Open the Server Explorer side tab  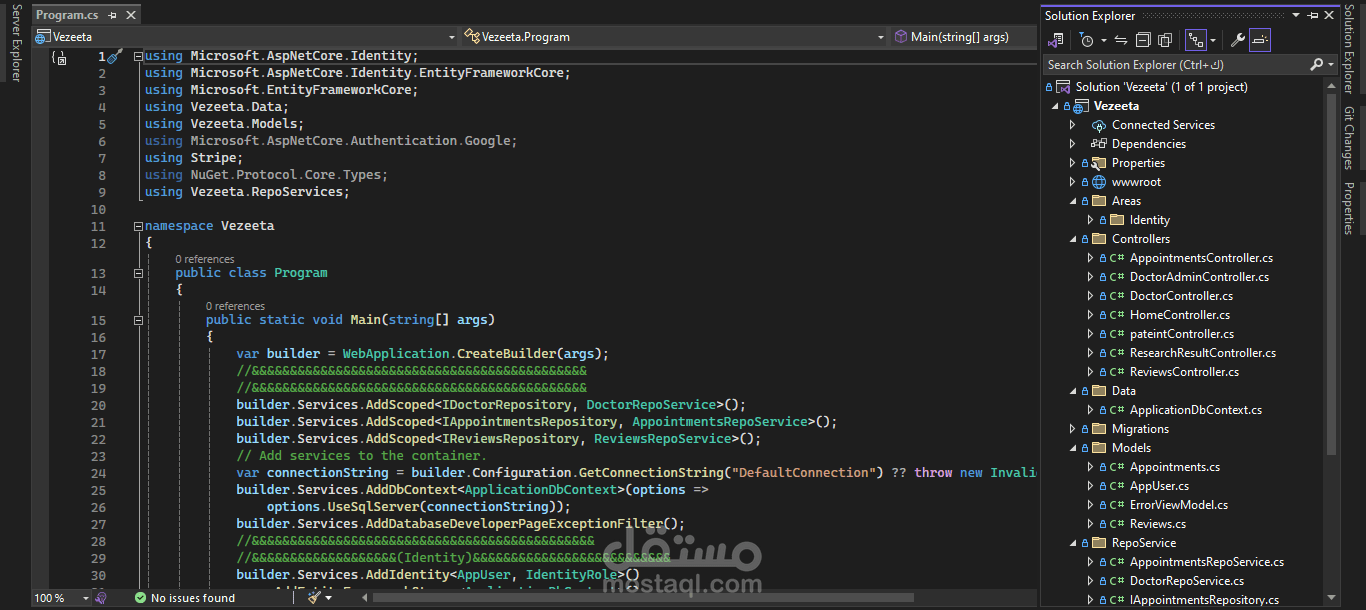[15, 42]
